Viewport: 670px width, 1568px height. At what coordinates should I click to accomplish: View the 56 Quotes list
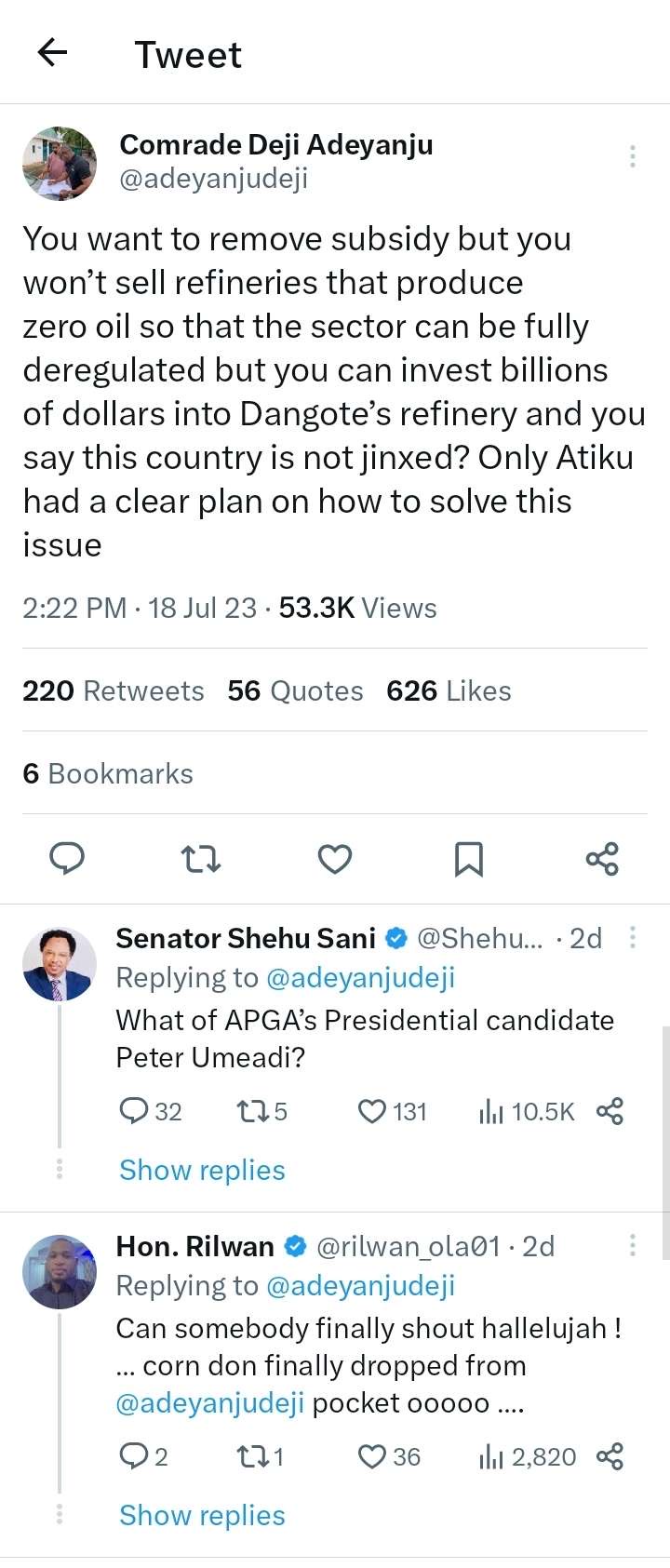click(x=295, y=690)
